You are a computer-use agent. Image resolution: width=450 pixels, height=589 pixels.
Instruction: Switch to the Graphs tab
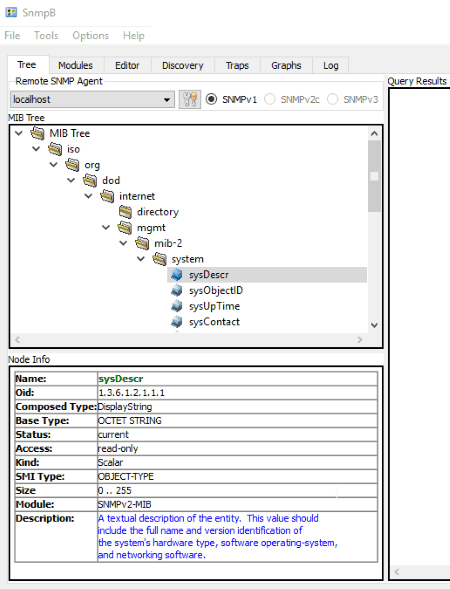[286, 65]
